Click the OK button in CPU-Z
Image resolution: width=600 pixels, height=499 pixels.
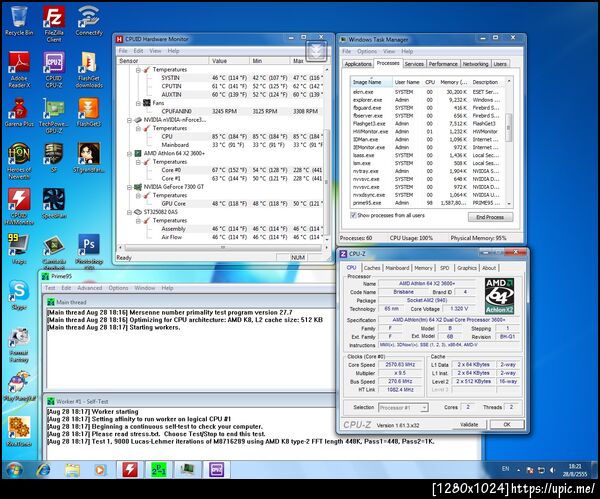click(507, 424)
